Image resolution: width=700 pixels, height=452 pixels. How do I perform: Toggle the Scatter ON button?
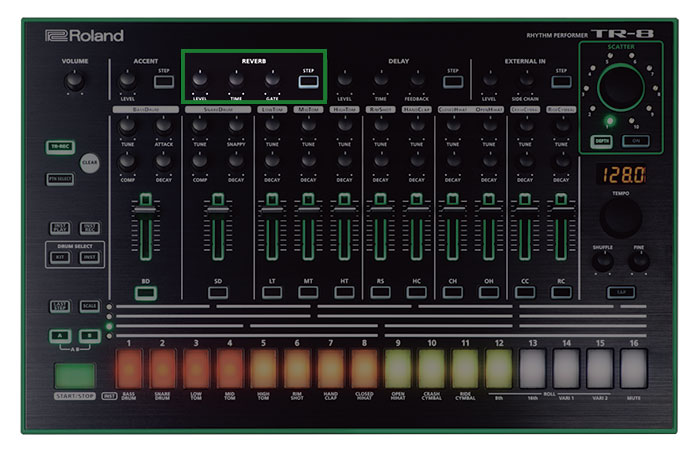[636, 141]
